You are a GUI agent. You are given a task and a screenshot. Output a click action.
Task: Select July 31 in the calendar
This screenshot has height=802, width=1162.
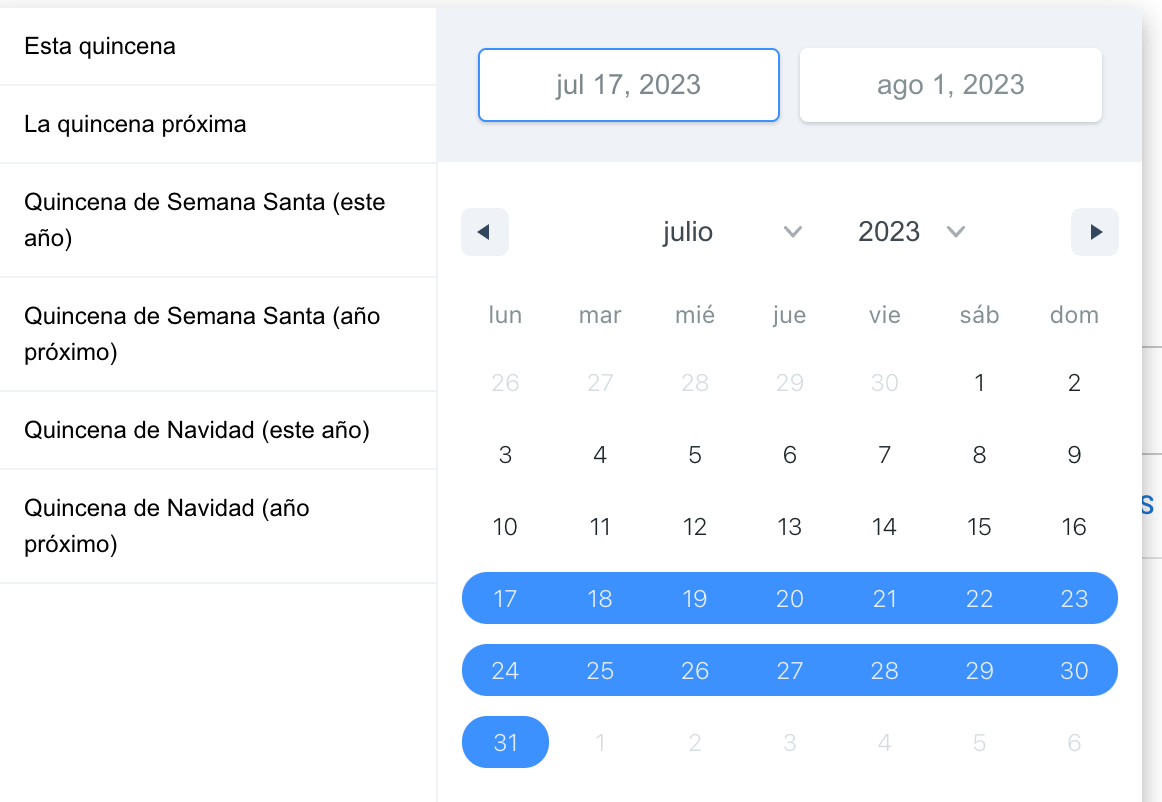click(506, 743)
